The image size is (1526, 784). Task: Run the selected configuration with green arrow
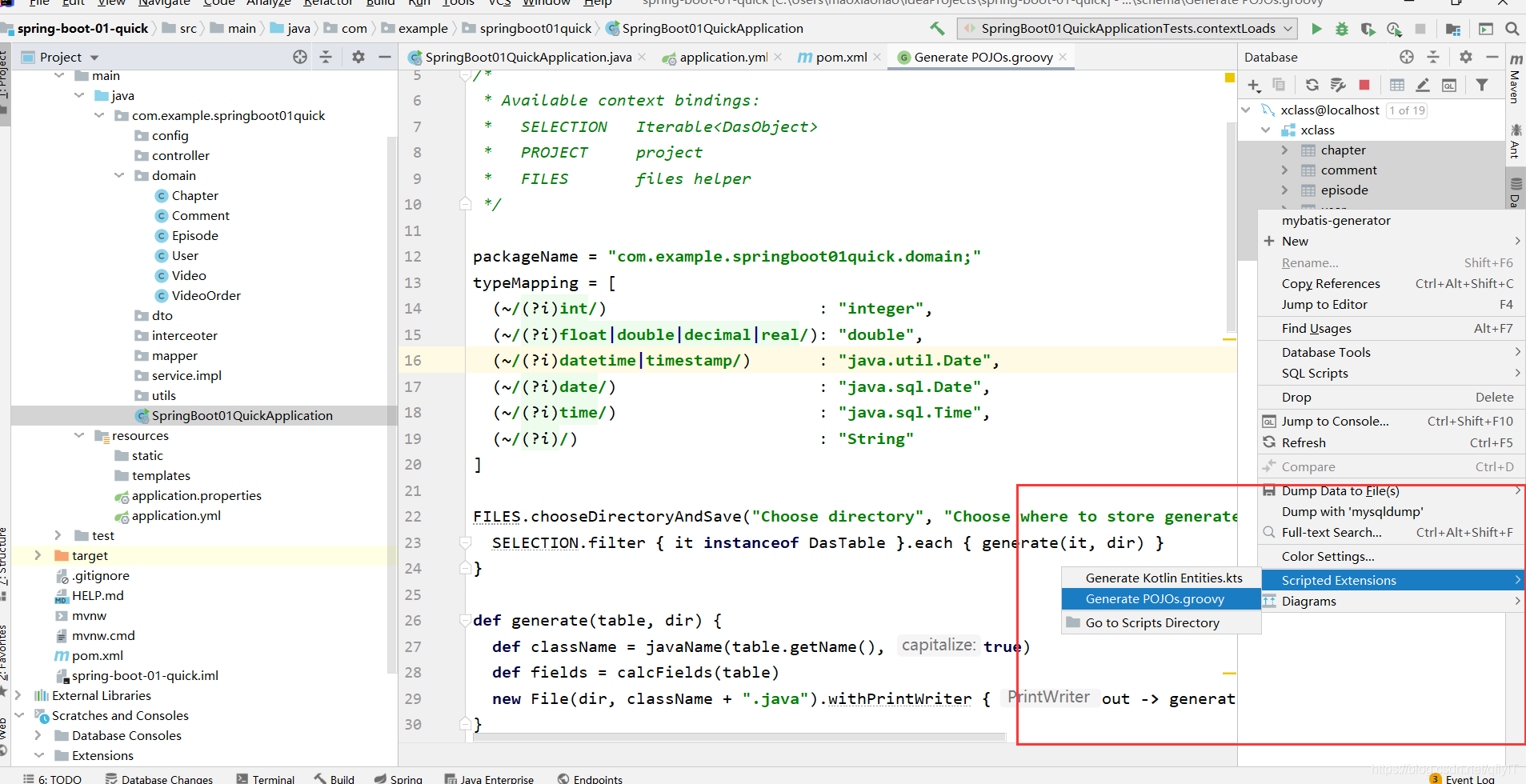pyautogui.click(x=1316, y=29)
